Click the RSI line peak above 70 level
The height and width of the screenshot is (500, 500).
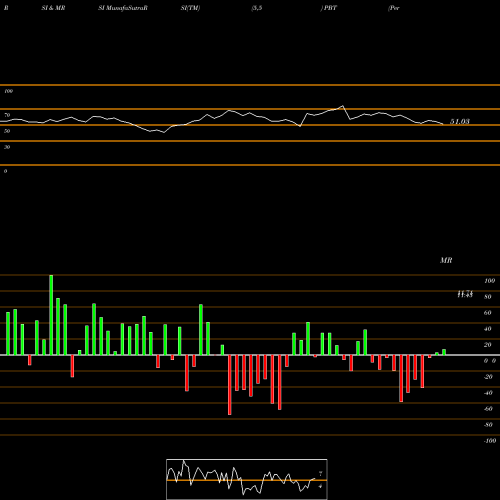[342, 106]
